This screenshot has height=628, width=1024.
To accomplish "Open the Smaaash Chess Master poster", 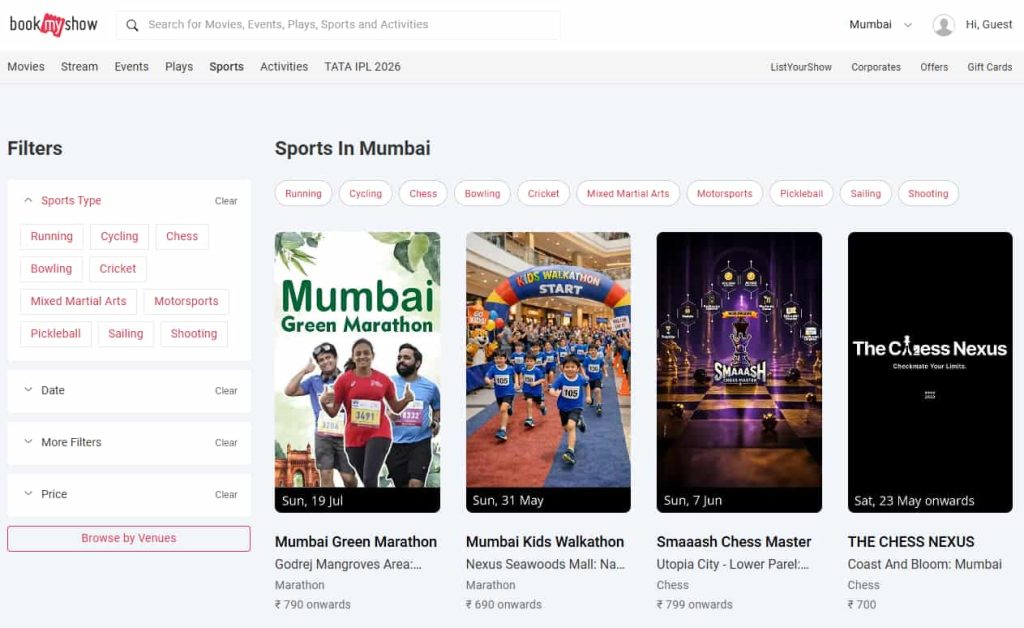I will coord(739,372).
